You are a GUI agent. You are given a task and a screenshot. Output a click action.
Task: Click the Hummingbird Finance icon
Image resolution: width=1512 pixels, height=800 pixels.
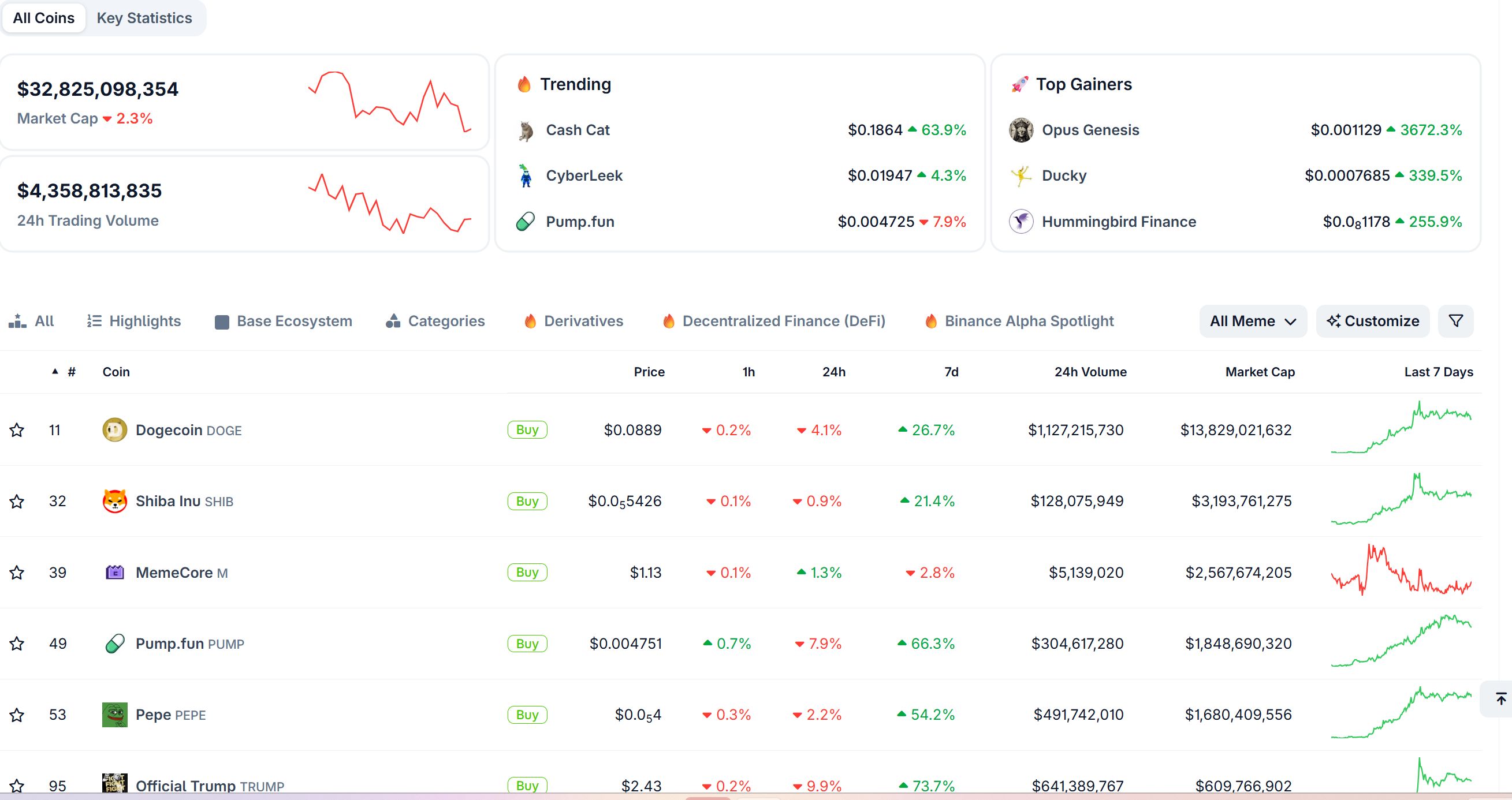[x=1021, y=221]
